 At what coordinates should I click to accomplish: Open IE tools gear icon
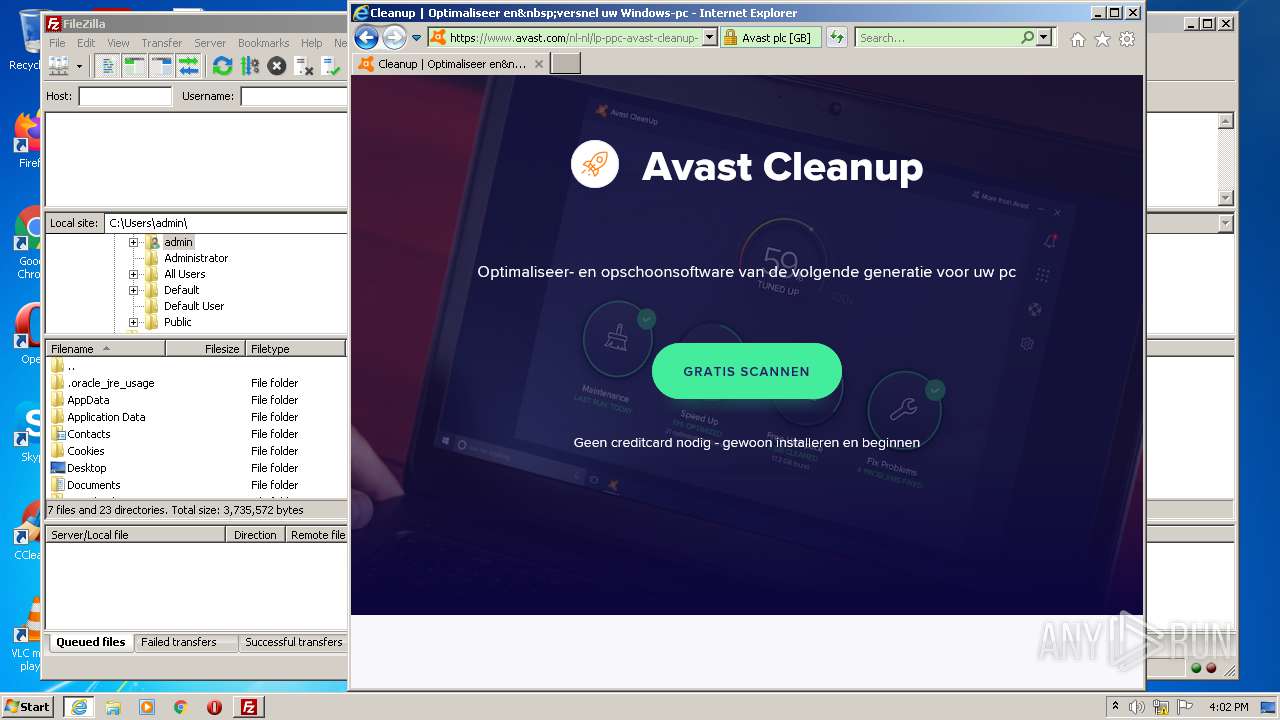tap(1127, 39)
